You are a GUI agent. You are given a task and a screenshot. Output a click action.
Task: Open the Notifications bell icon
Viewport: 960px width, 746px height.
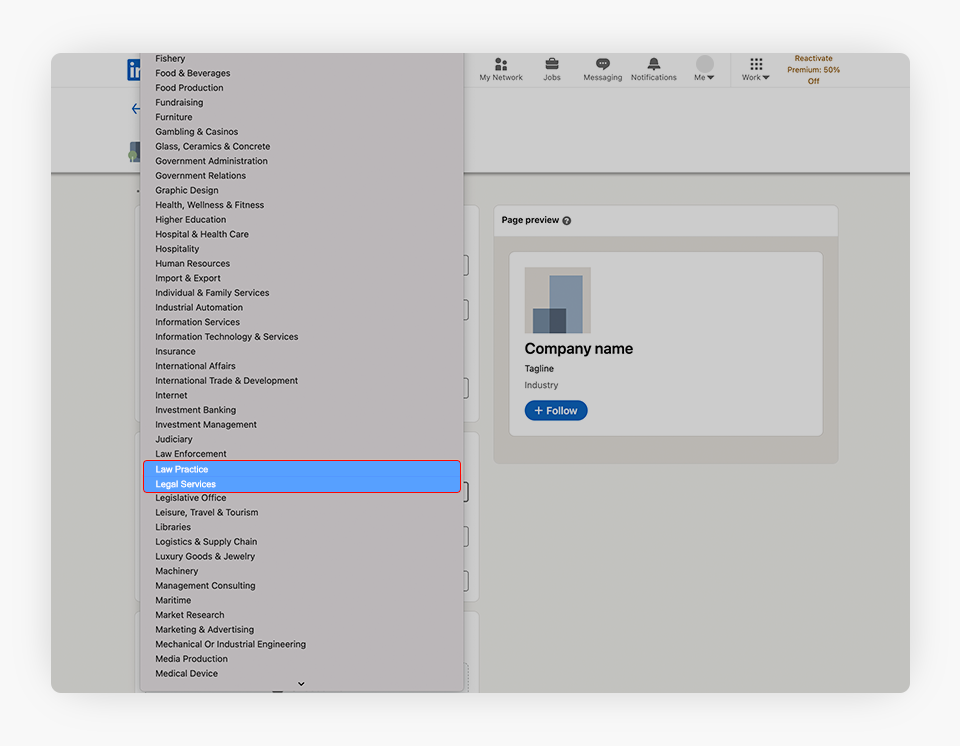click(654, 64)
